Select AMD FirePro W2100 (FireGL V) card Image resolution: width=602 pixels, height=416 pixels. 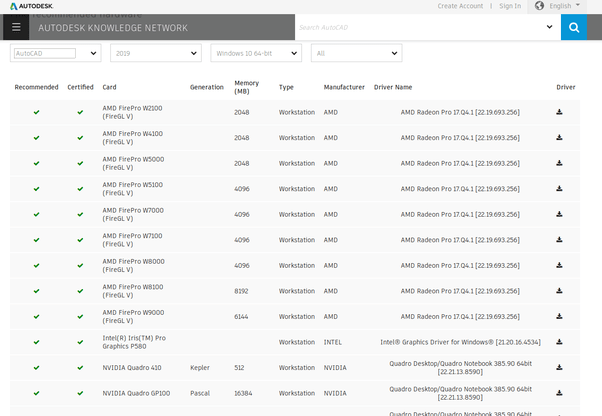pos(132,112)
